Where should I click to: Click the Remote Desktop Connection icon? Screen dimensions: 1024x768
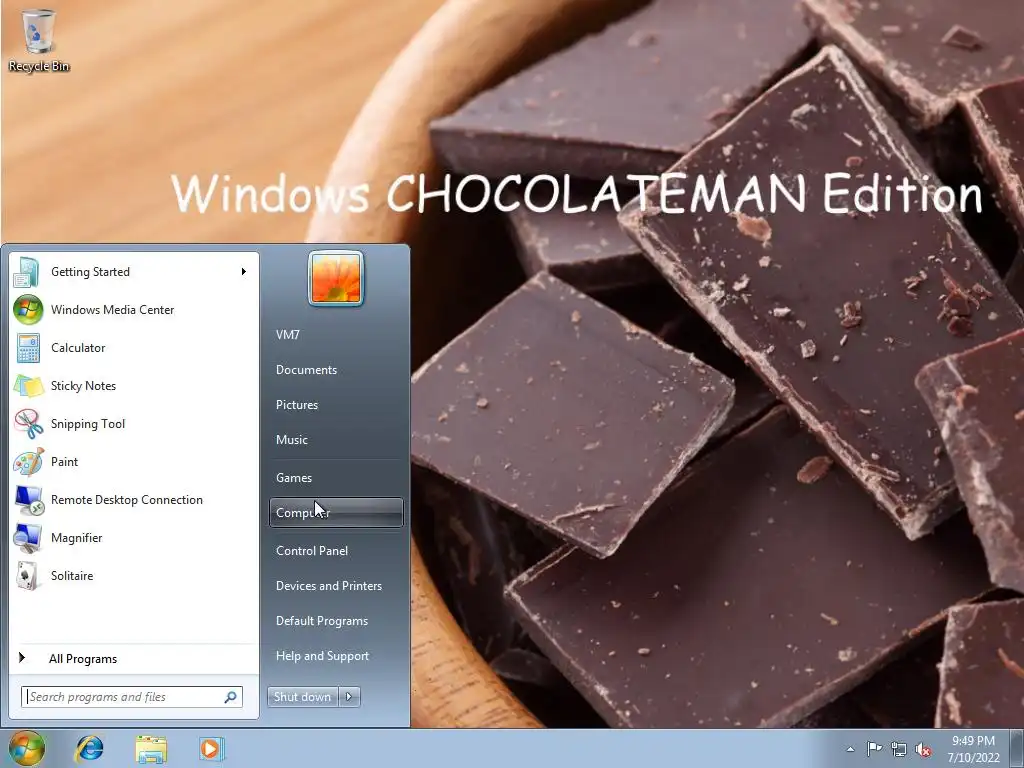[27, 500]
